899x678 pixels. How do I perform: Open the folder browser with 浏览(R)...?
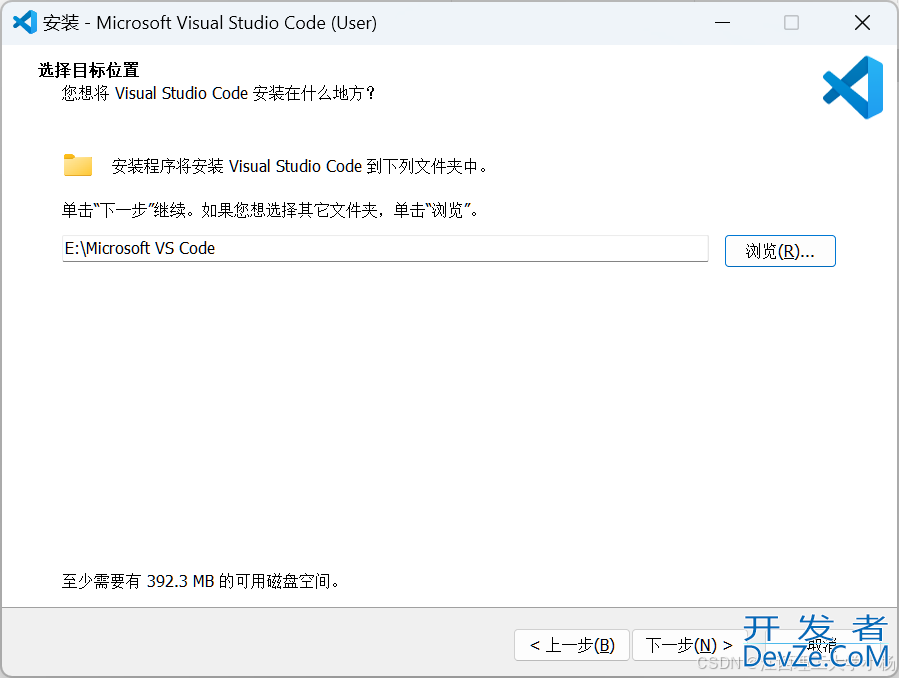[x=780, y=251]
